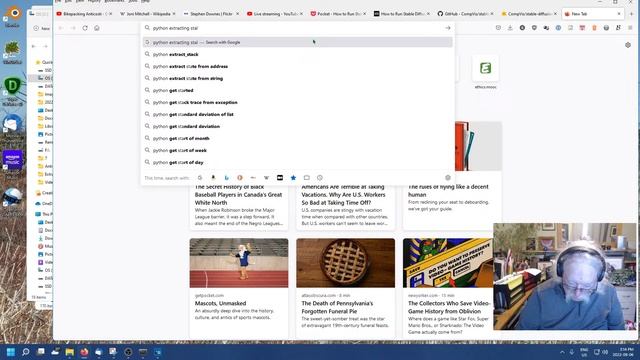This screenshot has height=360, width=640.
Task: Open 'Mascots, Unmasked' article link
Action: [220, 304]
